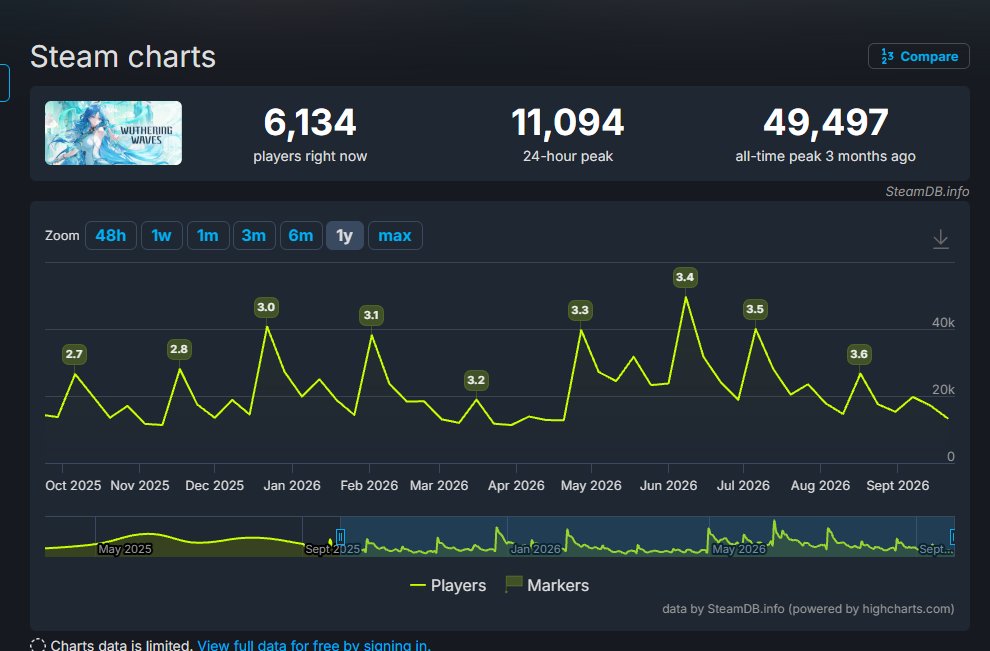The width and height of the screenshot is (990, 651).
Task: Click the 11,094 24-hour peak value
Action: point(568,122)
